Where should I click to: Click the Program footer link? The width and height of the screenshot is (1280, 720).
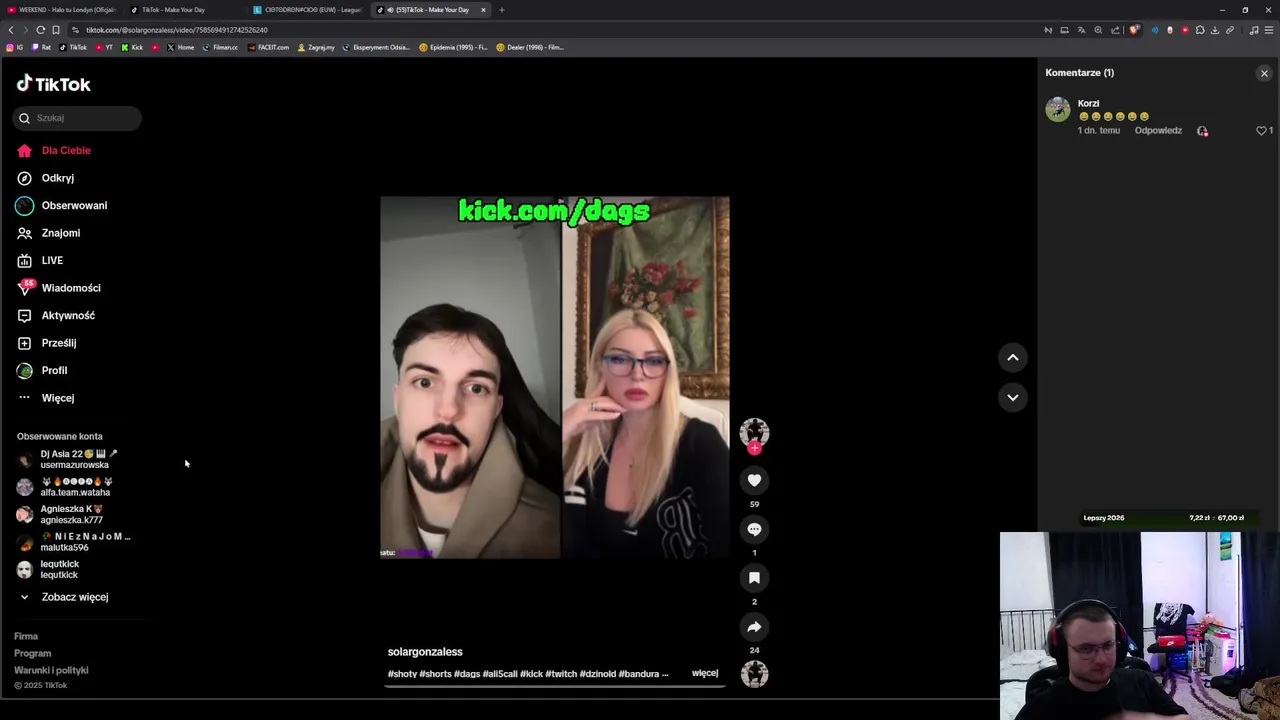(x=32, y=653)
